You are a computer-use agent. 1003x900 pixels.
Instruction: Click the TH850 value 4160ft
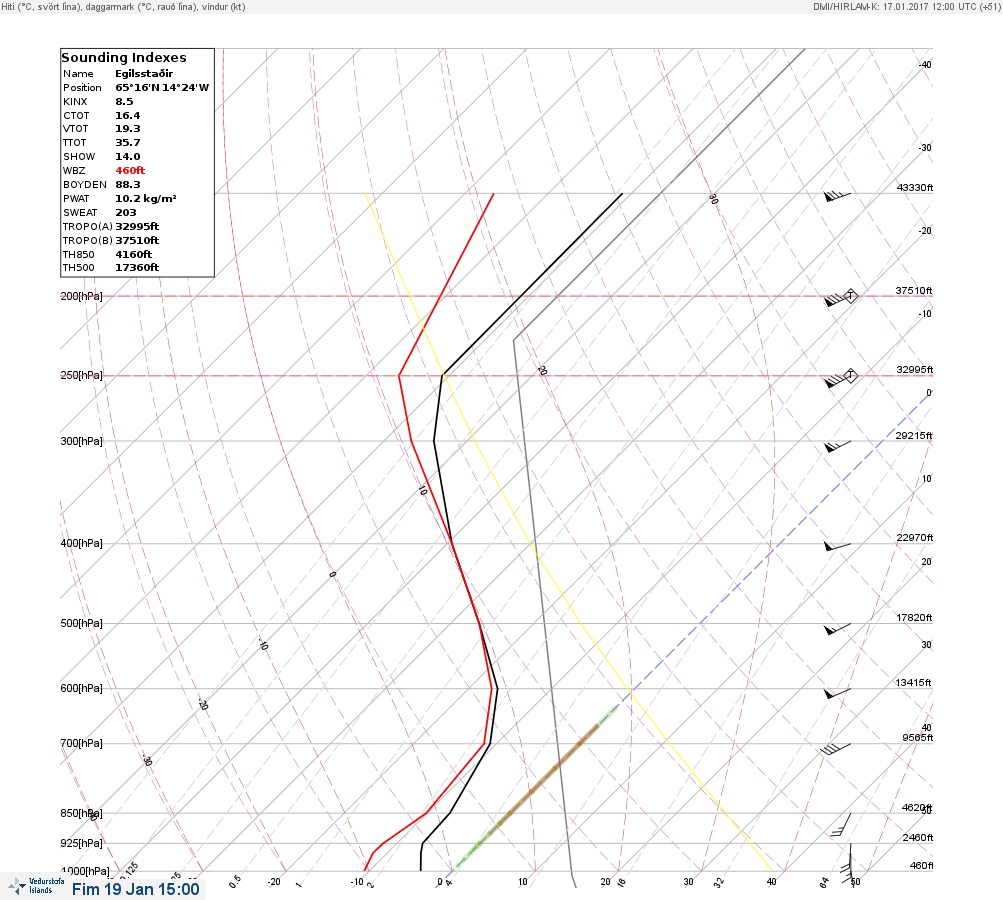pyautogui.click(x=133, y=255)
